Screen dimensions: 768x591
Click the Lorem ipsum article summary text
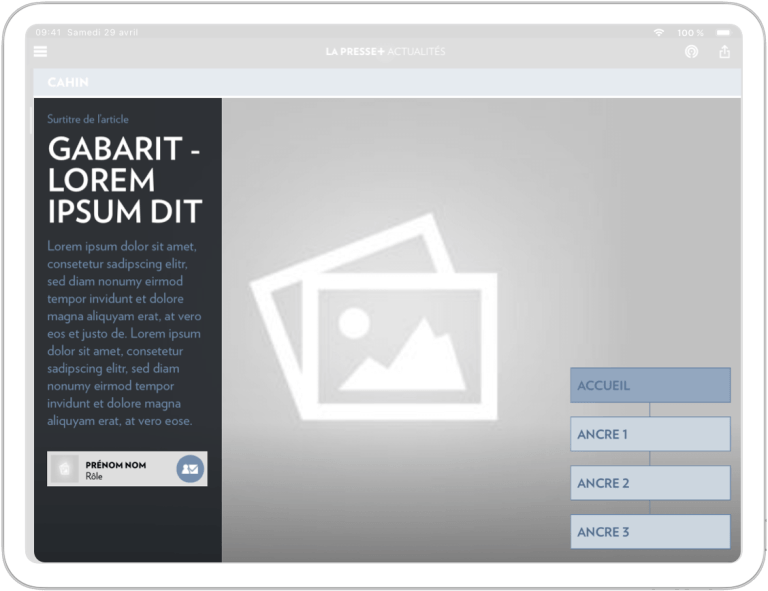coord(124,333)
